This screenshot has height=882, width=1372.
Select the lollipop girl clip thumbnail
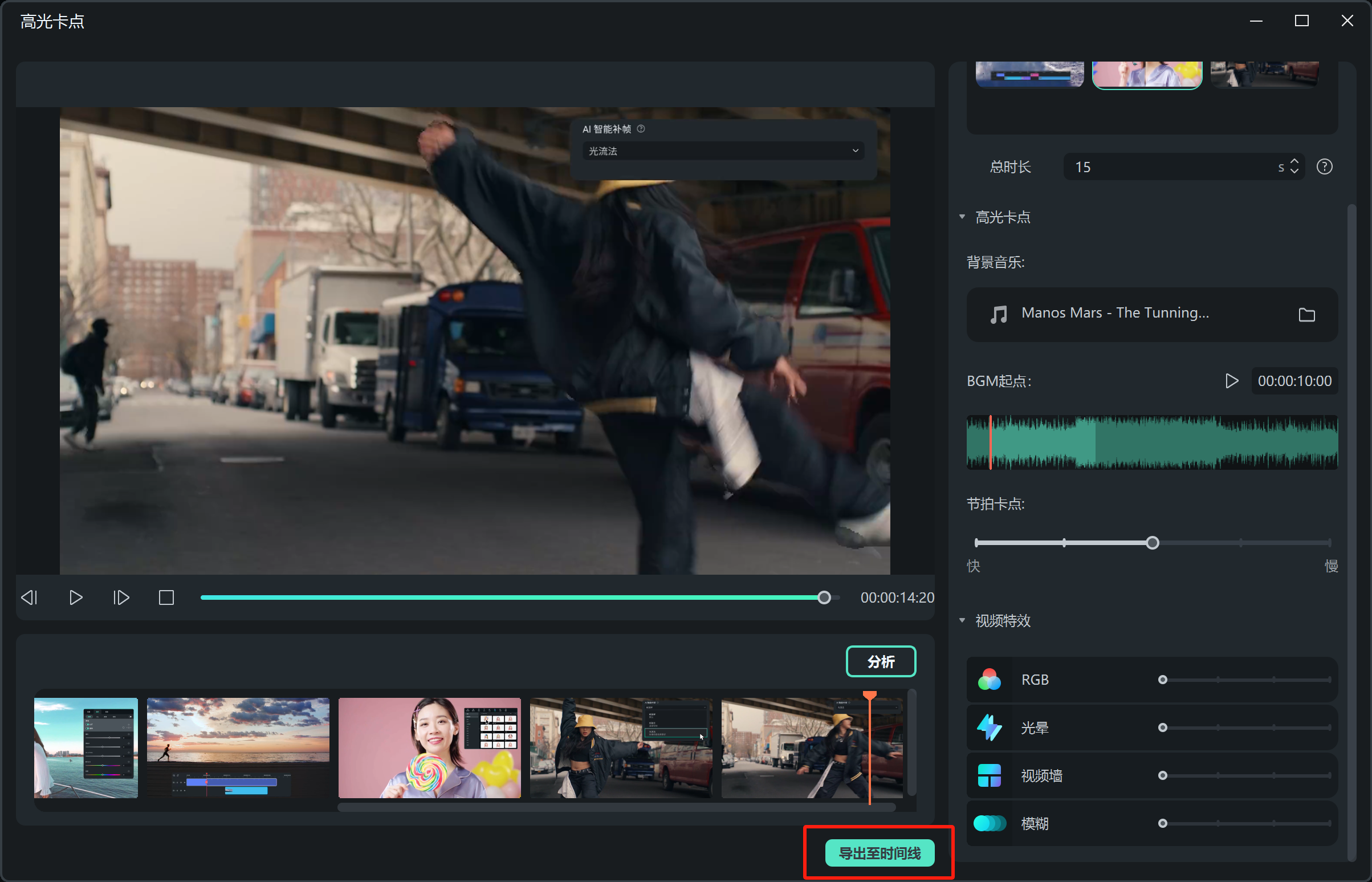click(429, 747)
